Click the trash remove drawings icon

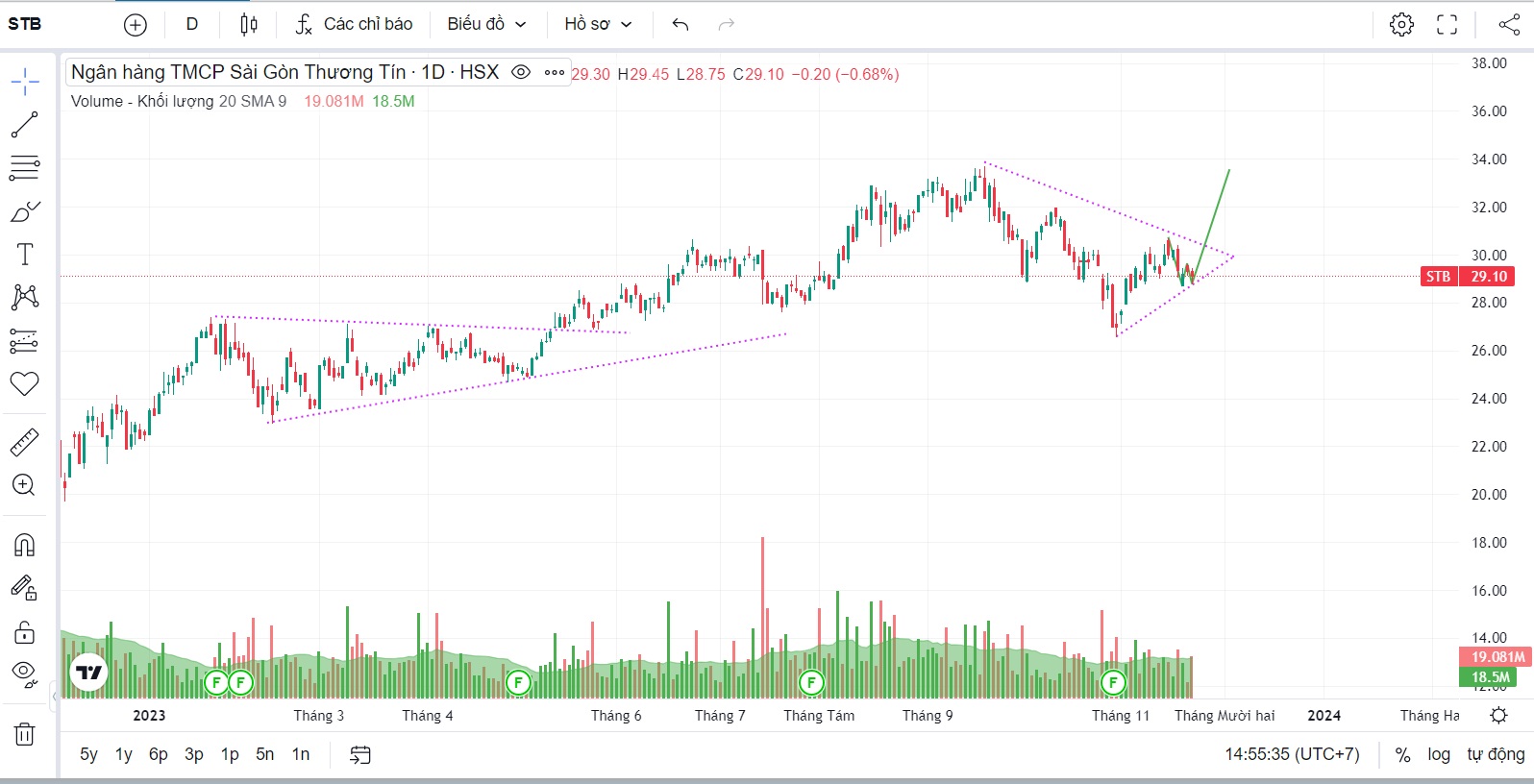coord(25,734)
